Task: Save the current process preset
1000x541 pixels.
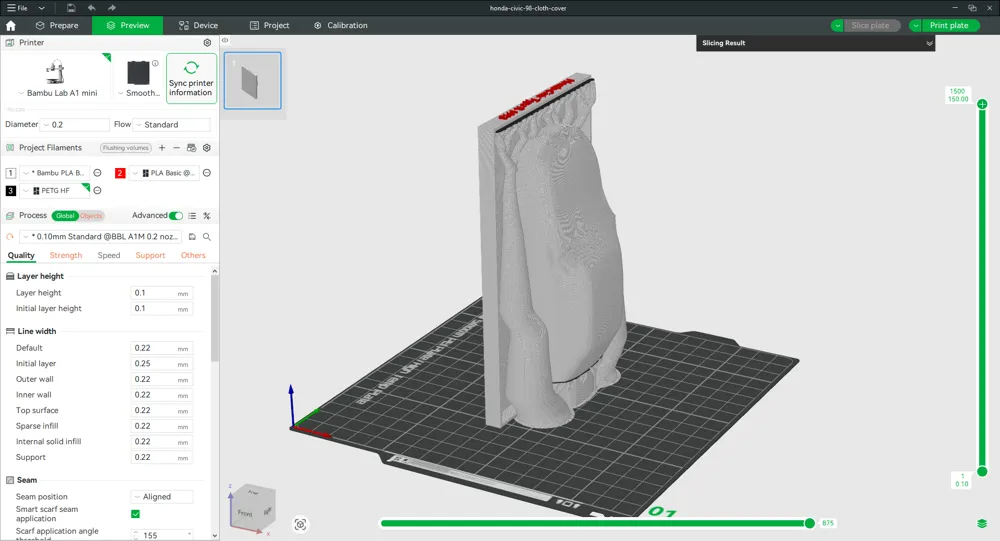Action: click(x=192, y=237)
